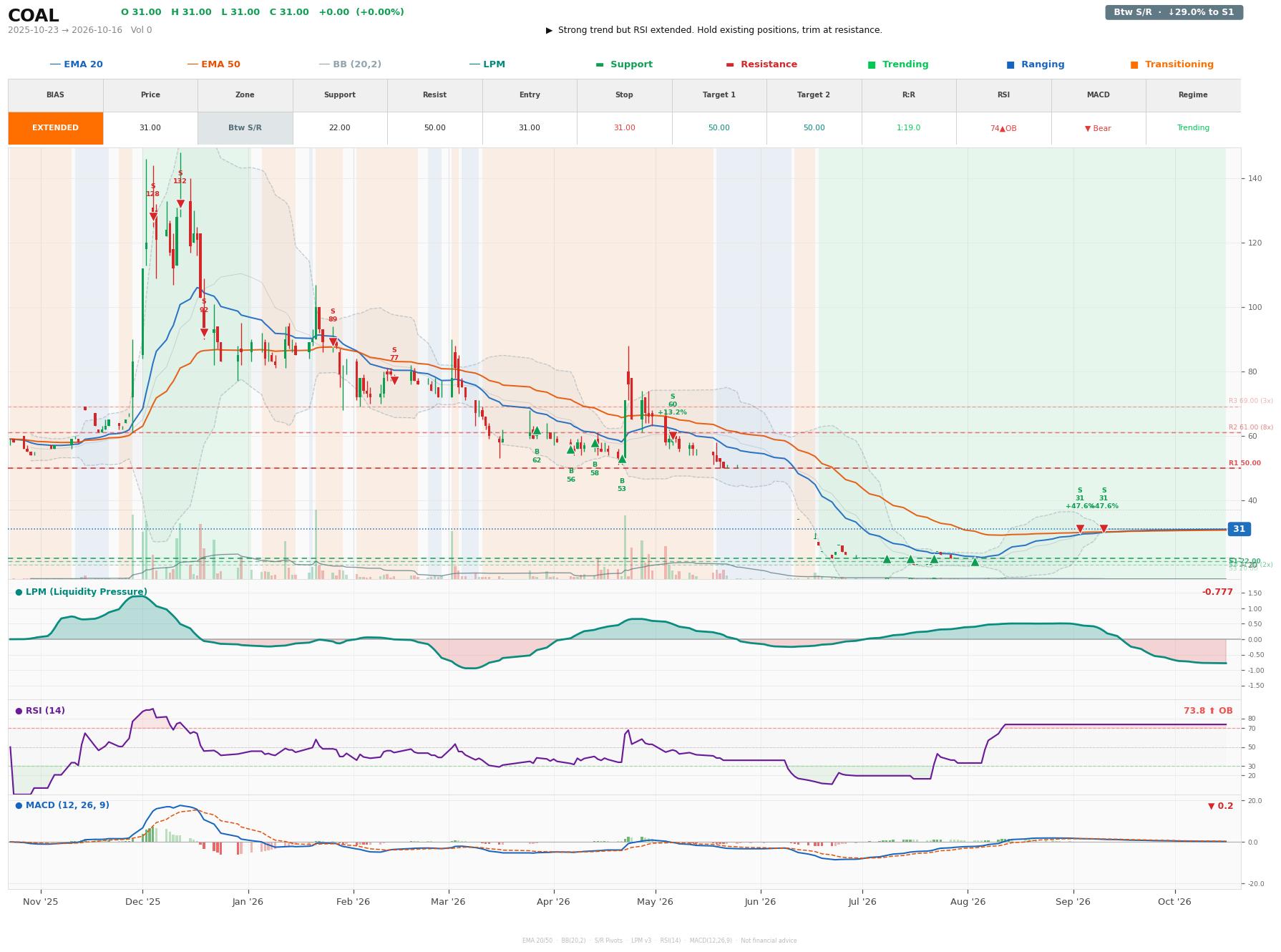Click the BIAS column header

pos(56,95)
